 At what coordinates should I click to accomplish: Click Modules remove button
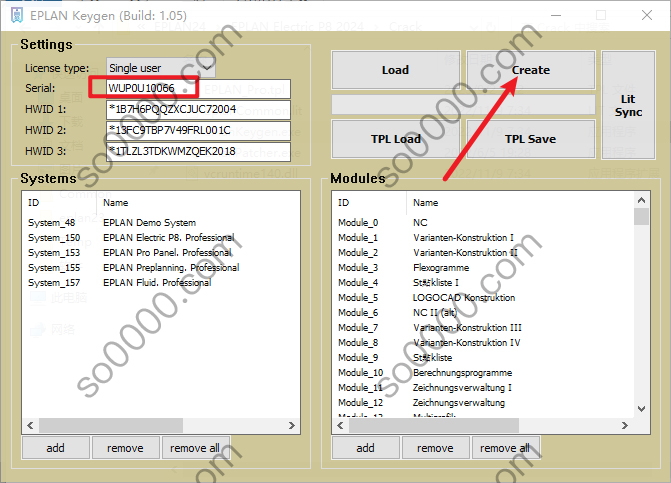[x=435, y=448]
